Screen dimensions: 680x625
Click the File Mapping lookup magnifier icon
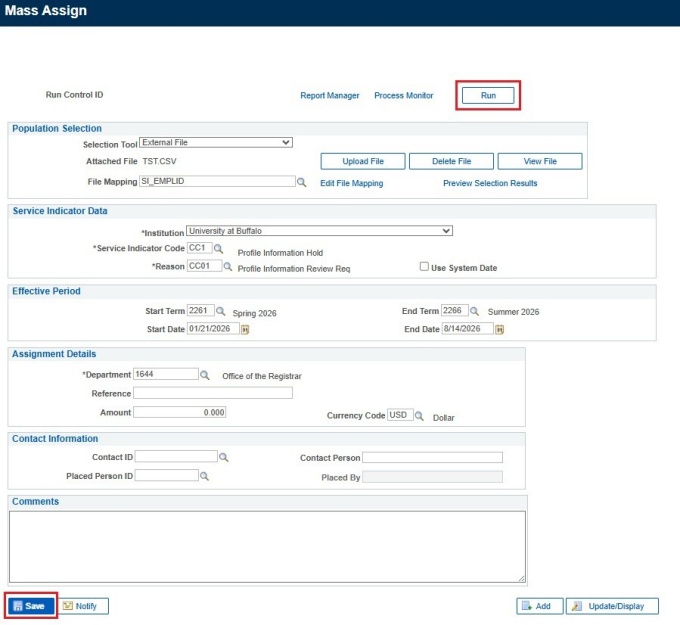[301, 182]
